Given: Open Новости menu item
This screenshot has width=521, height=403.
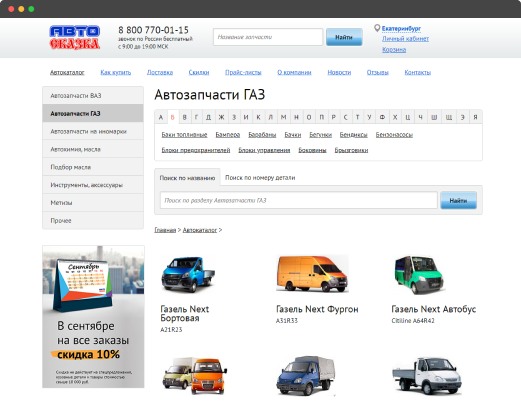Looking at the screenshot, I should [x=339, y=72].
